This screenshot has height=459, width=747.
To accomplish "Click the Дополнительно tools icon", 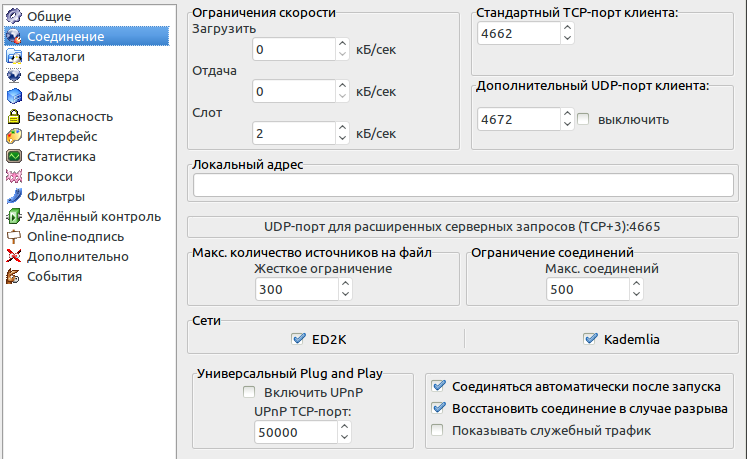I will [14, 256].
